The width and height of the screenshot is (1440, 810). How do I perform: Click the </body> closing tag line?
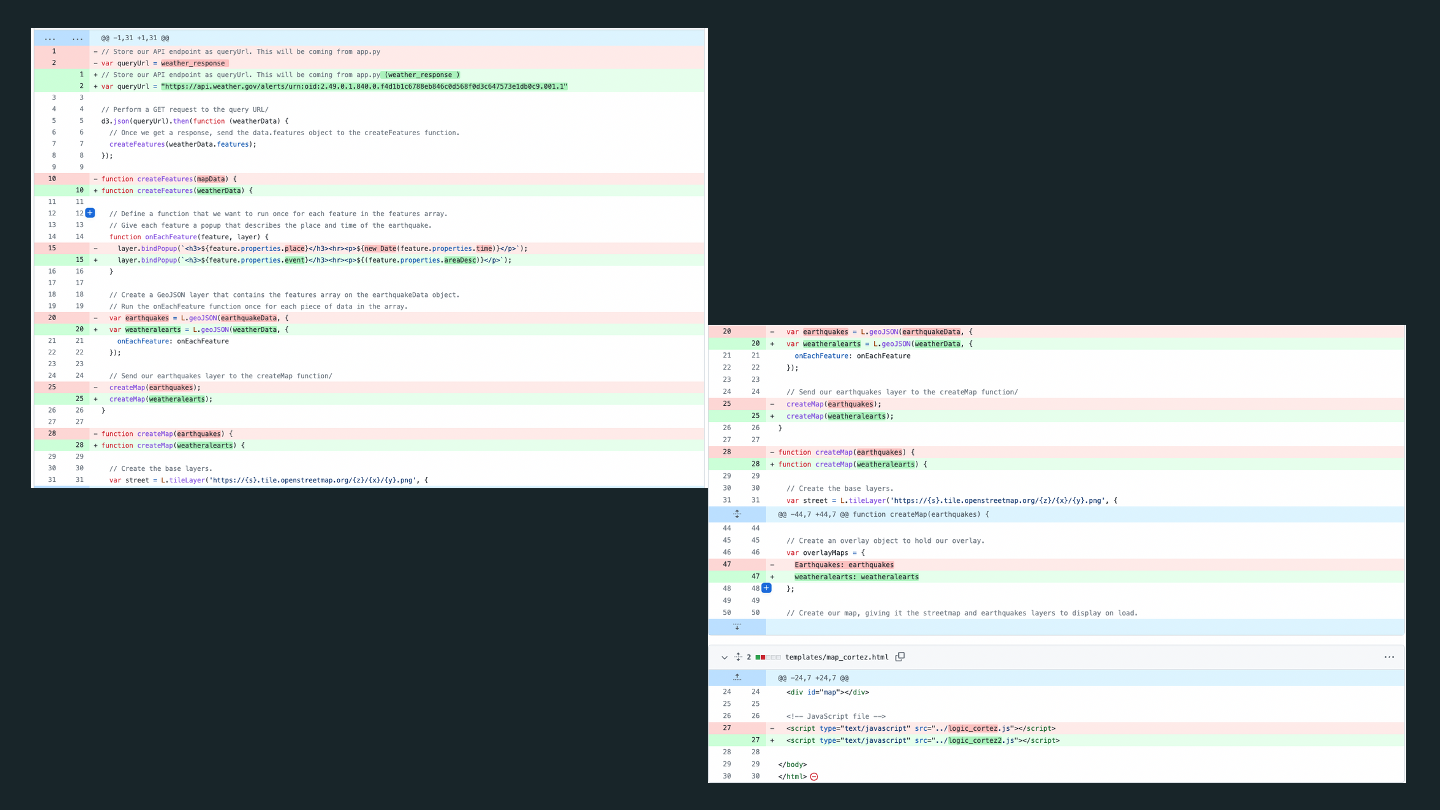click(x=792, y=764)
